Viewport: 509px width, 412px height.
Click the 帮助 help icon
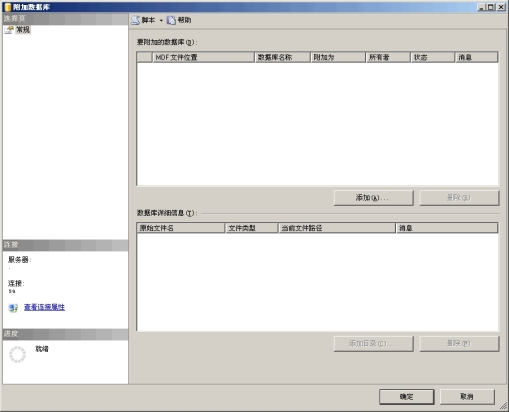pyautogui.click(x=171, y=20)
